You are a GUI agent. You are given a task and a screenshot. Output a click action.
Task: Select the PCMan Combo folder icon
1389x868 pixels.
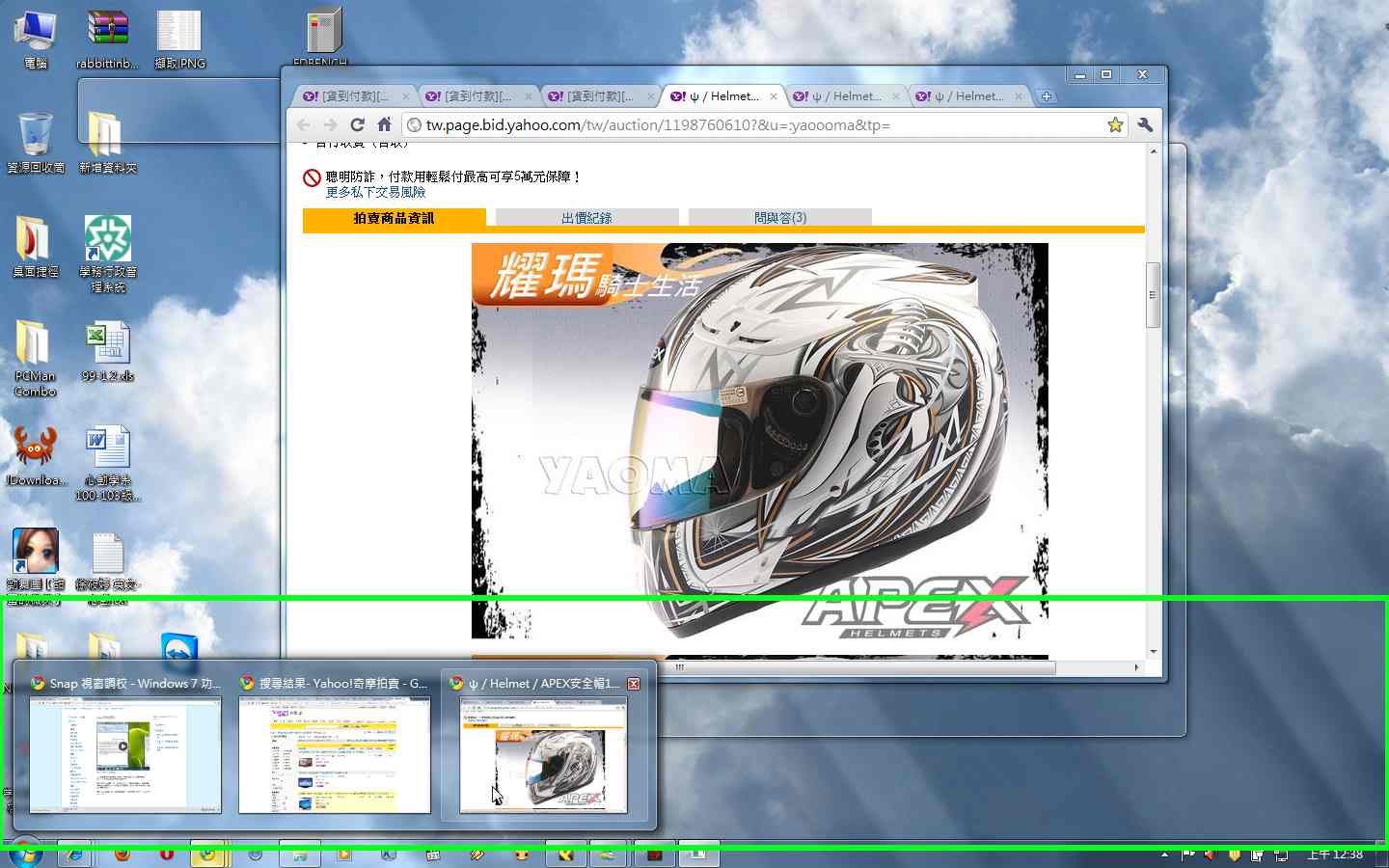pyautogui.click(x=36, y=358)
